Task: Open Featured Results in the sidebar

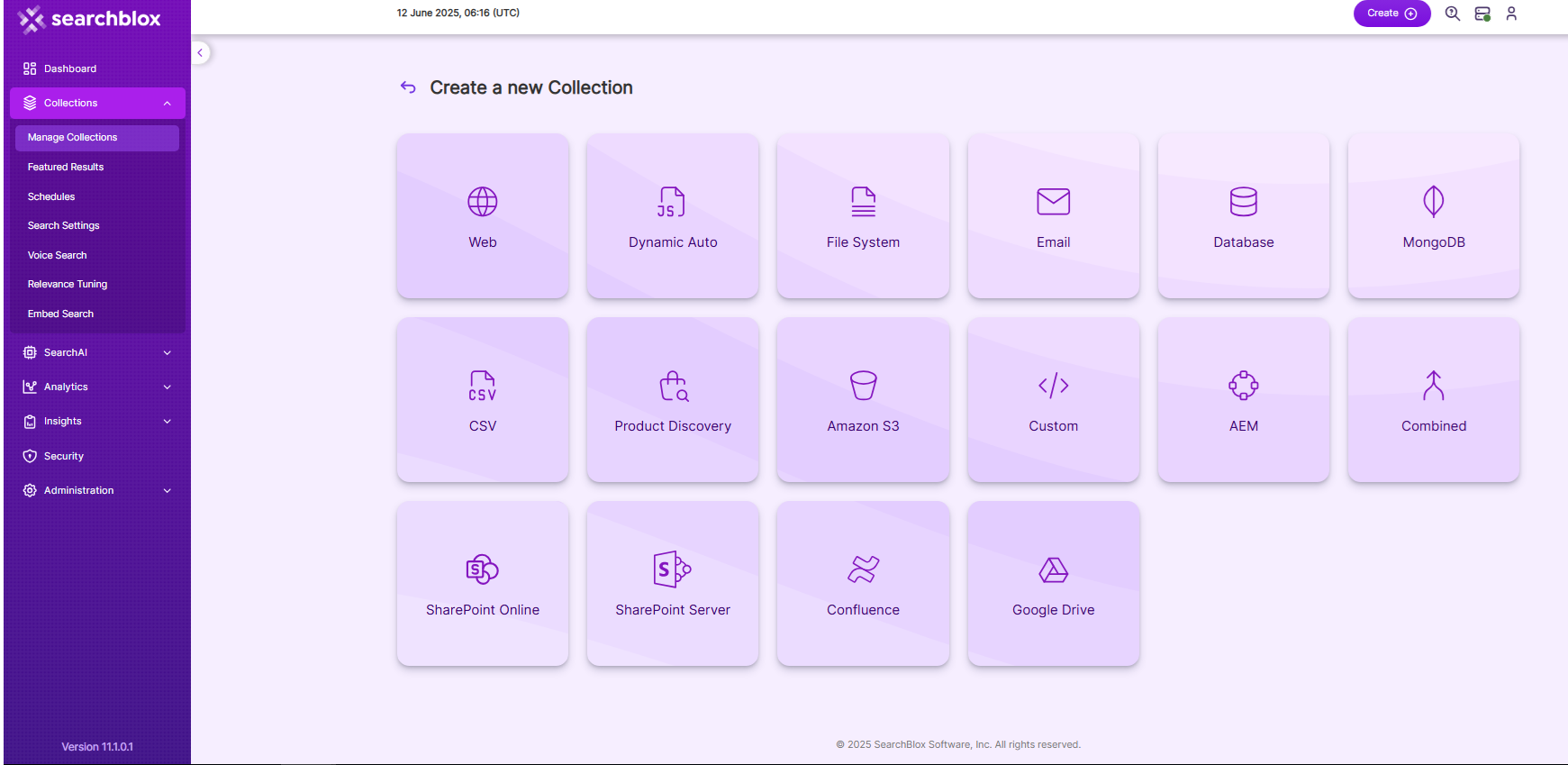Action: coord(66,167)
